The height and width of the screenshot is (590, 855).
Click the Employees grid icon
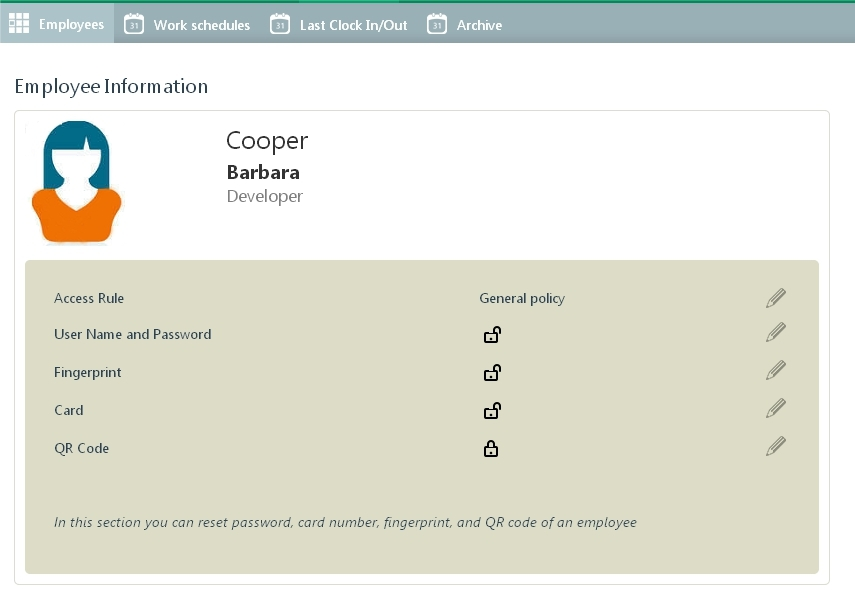(19, 24)
